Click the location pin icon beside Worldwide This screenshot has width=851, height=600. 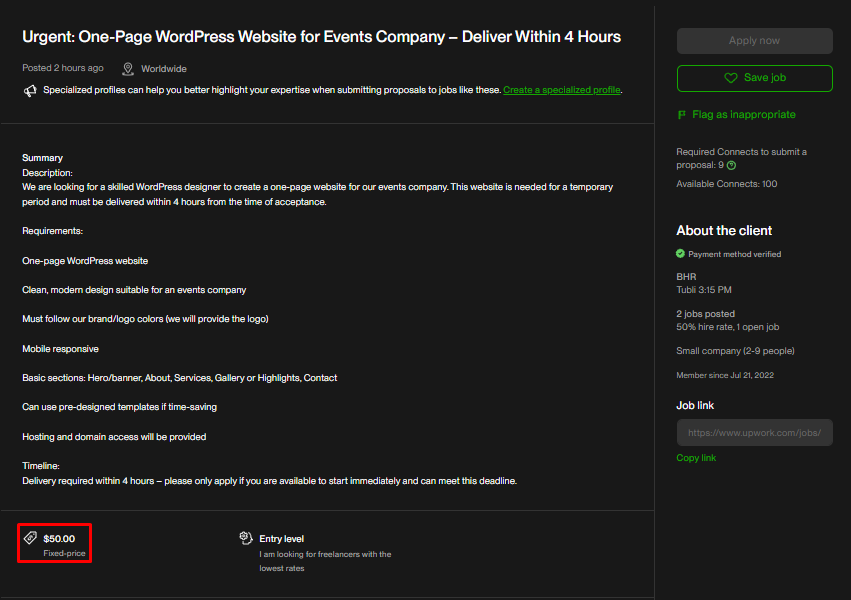pyautogui.click(x=128, y=69)
